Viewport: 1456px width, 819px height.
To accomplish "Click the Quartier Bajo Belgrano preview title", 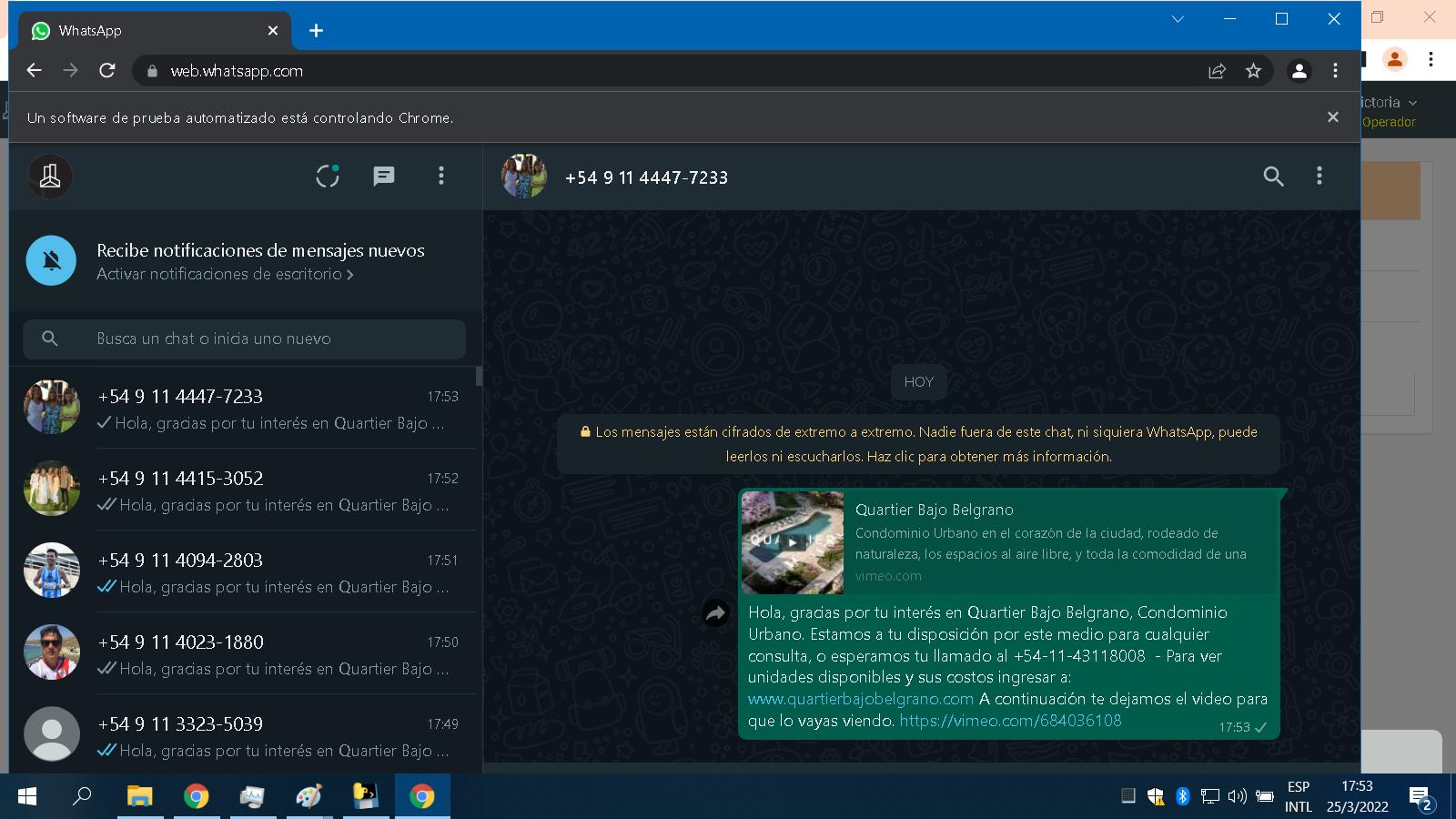I will (935, 510).
